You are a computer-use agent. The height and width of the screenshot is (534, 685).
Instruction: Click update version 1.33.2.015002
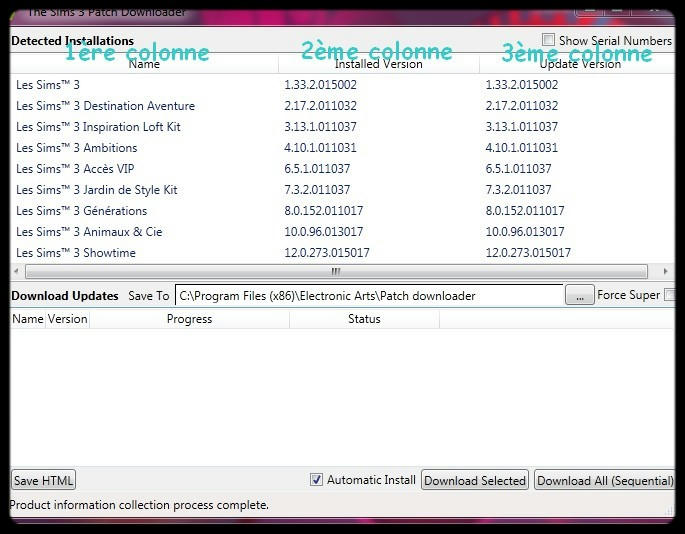(x=522, y=85)
